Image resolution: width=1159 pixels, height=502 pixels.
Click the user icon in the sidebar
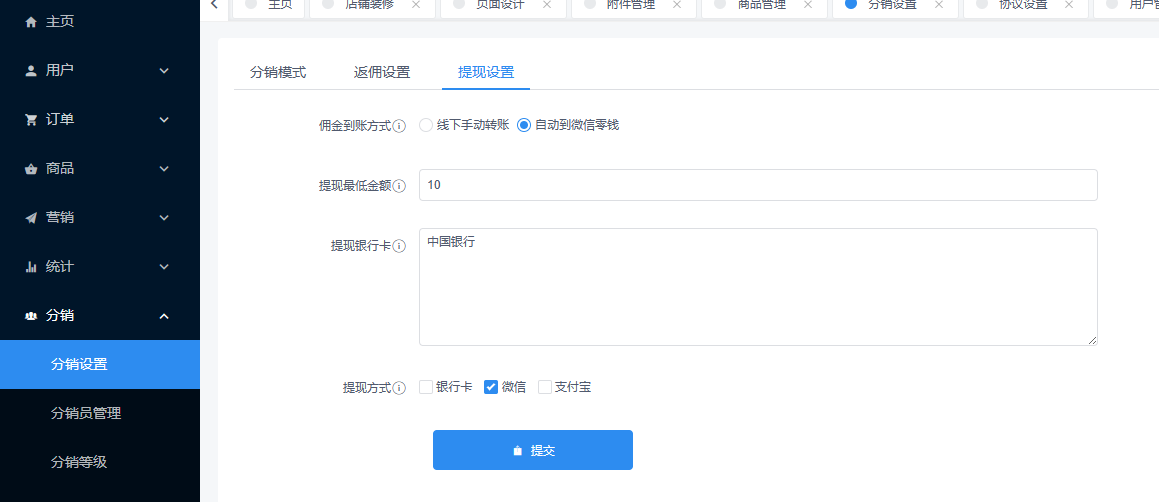tap(31, 70)
